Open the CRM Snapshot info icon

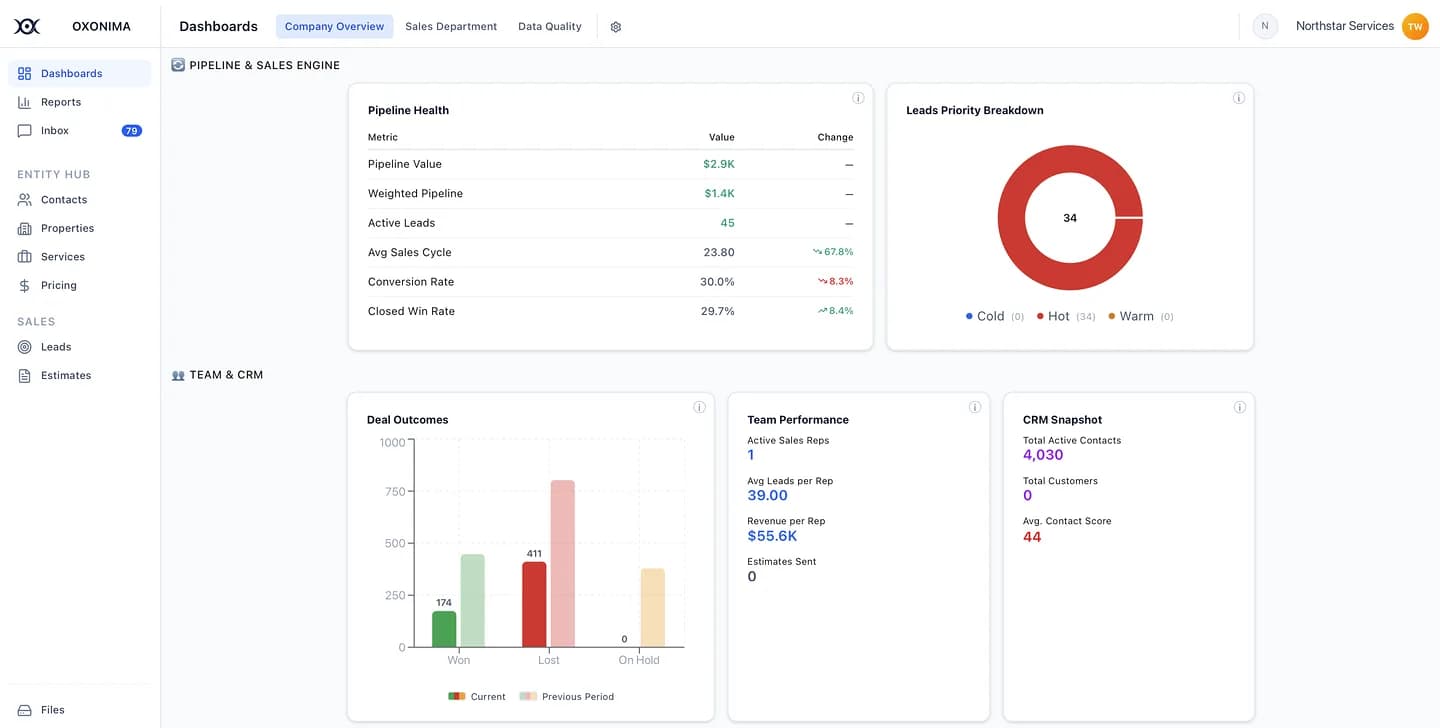[x=1240, y=407]
